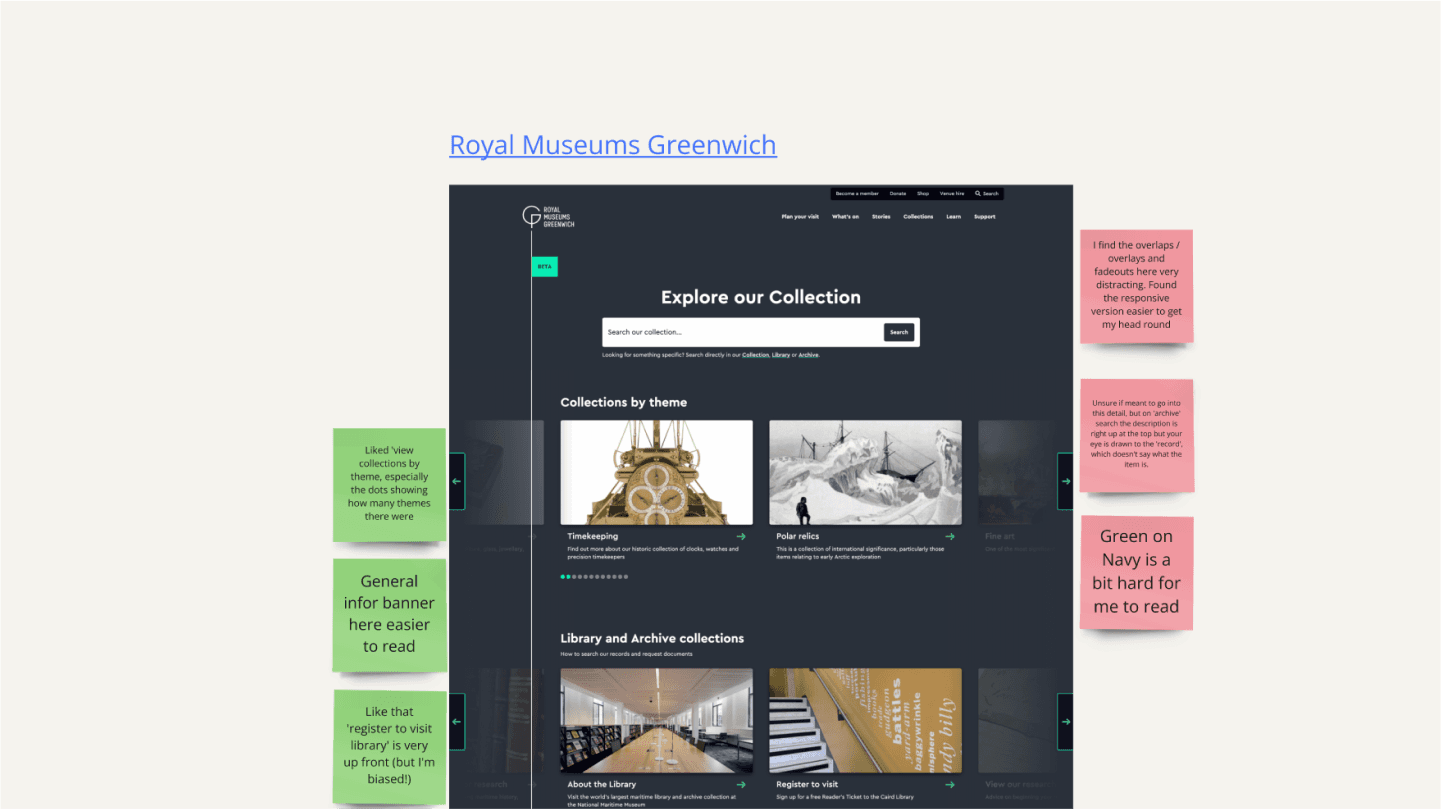Click 'How to search our records' subtitle

point(626,654)
